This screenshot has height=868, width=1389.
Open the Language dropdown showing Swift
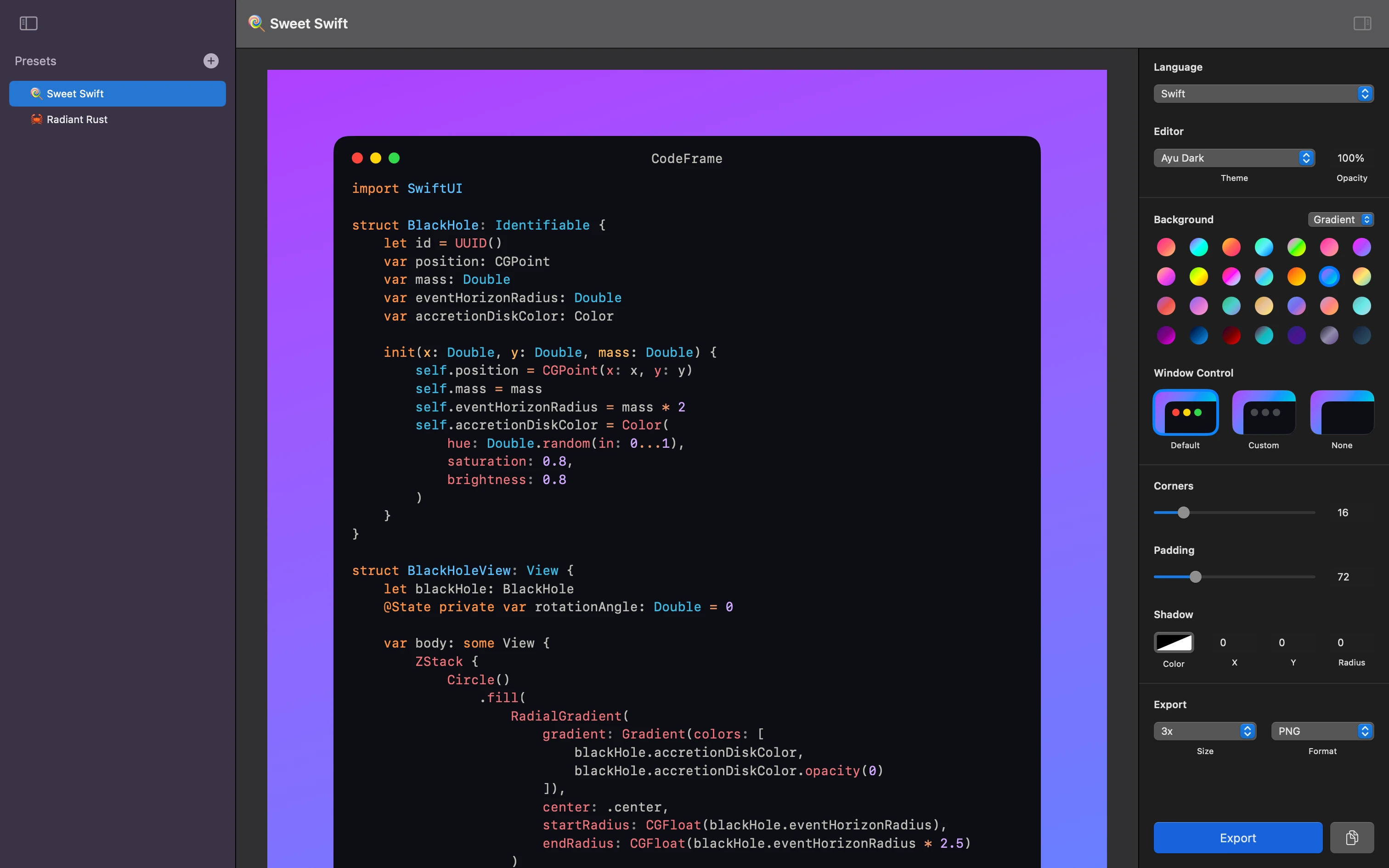[1263, 93]
